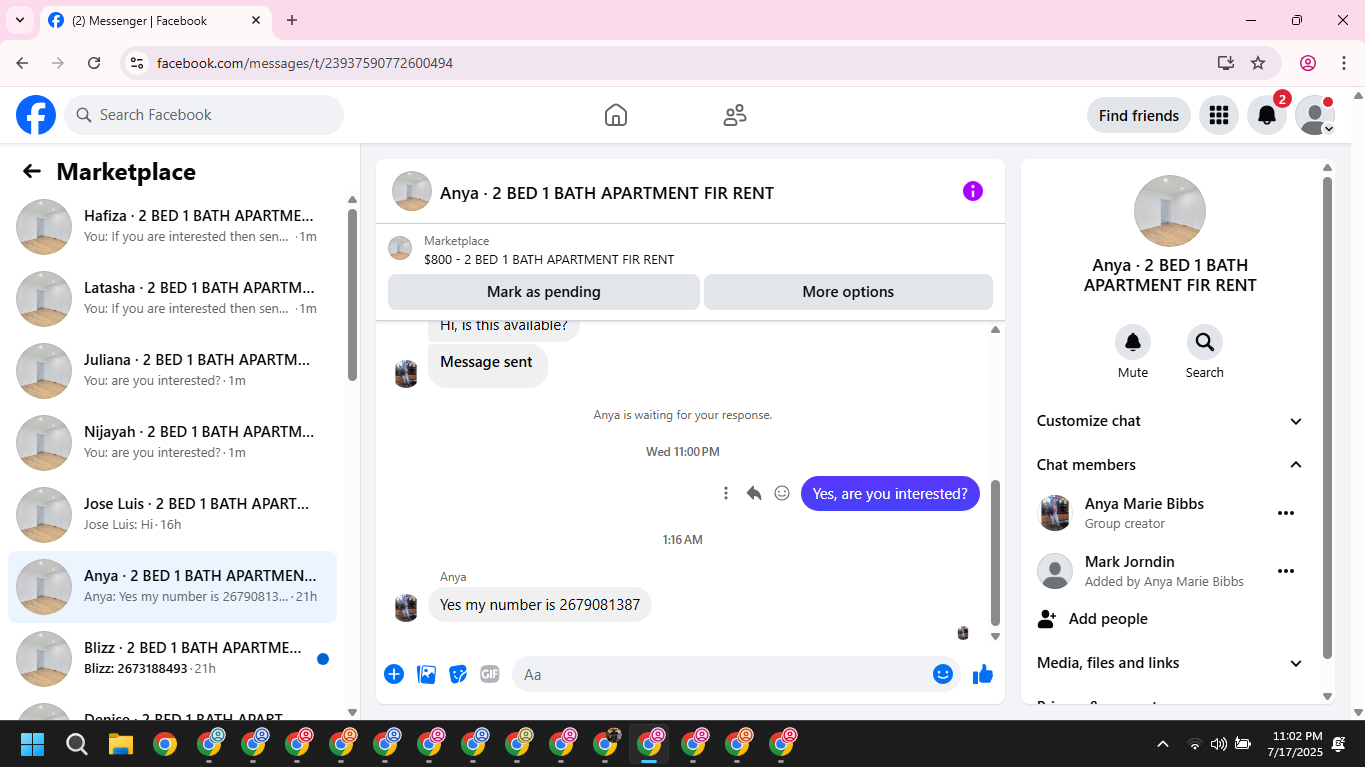
Task: Expand Customize chat section
Action: click(x=1170, y=421)
